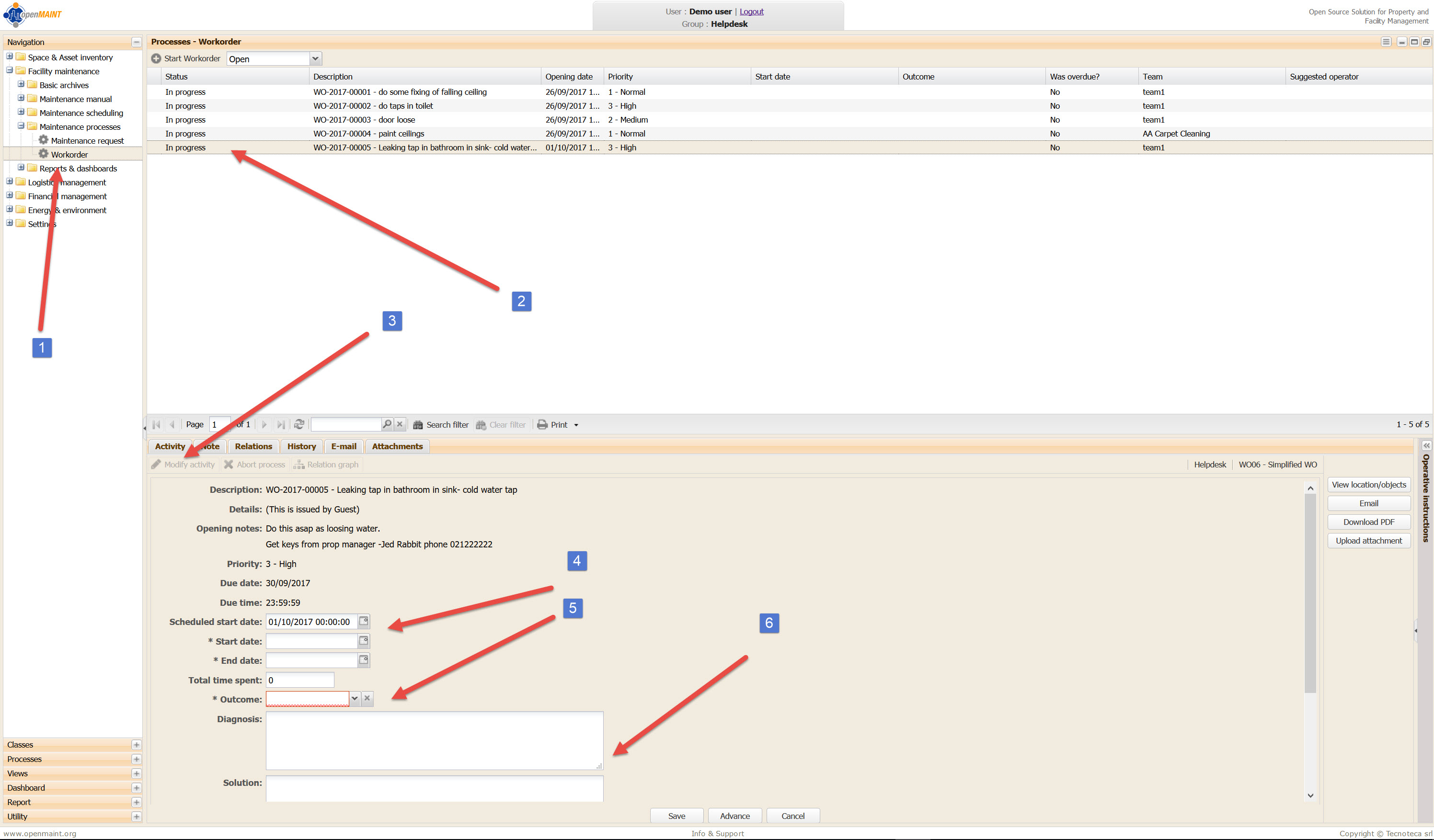Open the Start date calendar picker

click(x=364, y=641)
